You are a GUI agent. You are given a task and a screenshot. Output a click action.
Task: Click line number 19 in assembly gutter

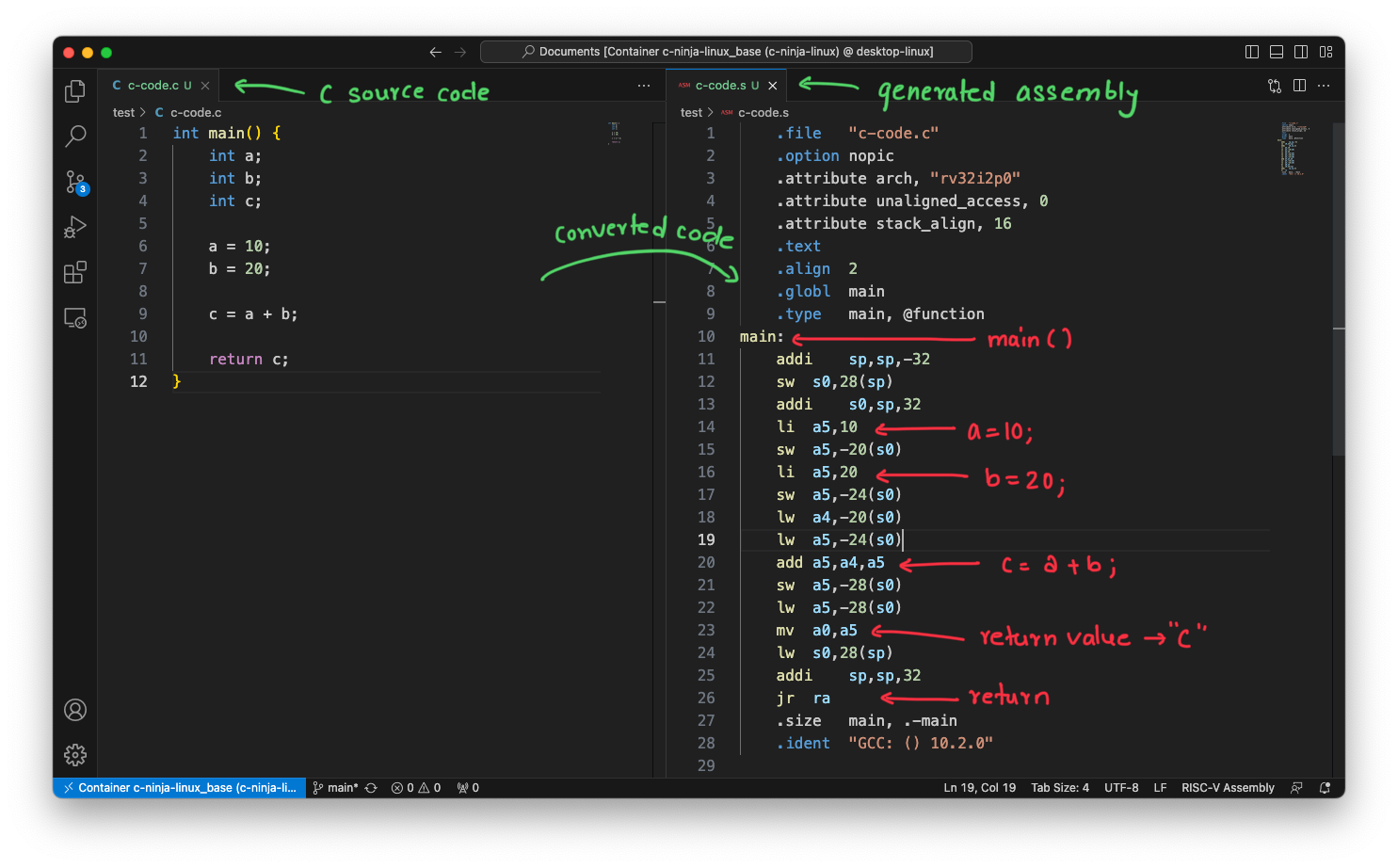(x=706, y=540)
